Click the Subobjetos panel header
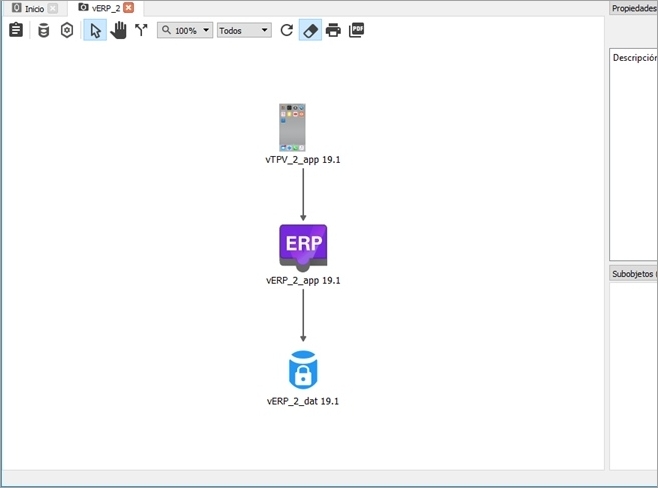The width and height of the screenshot is (658, 488). pyautogui.click(x=633, y=273)
